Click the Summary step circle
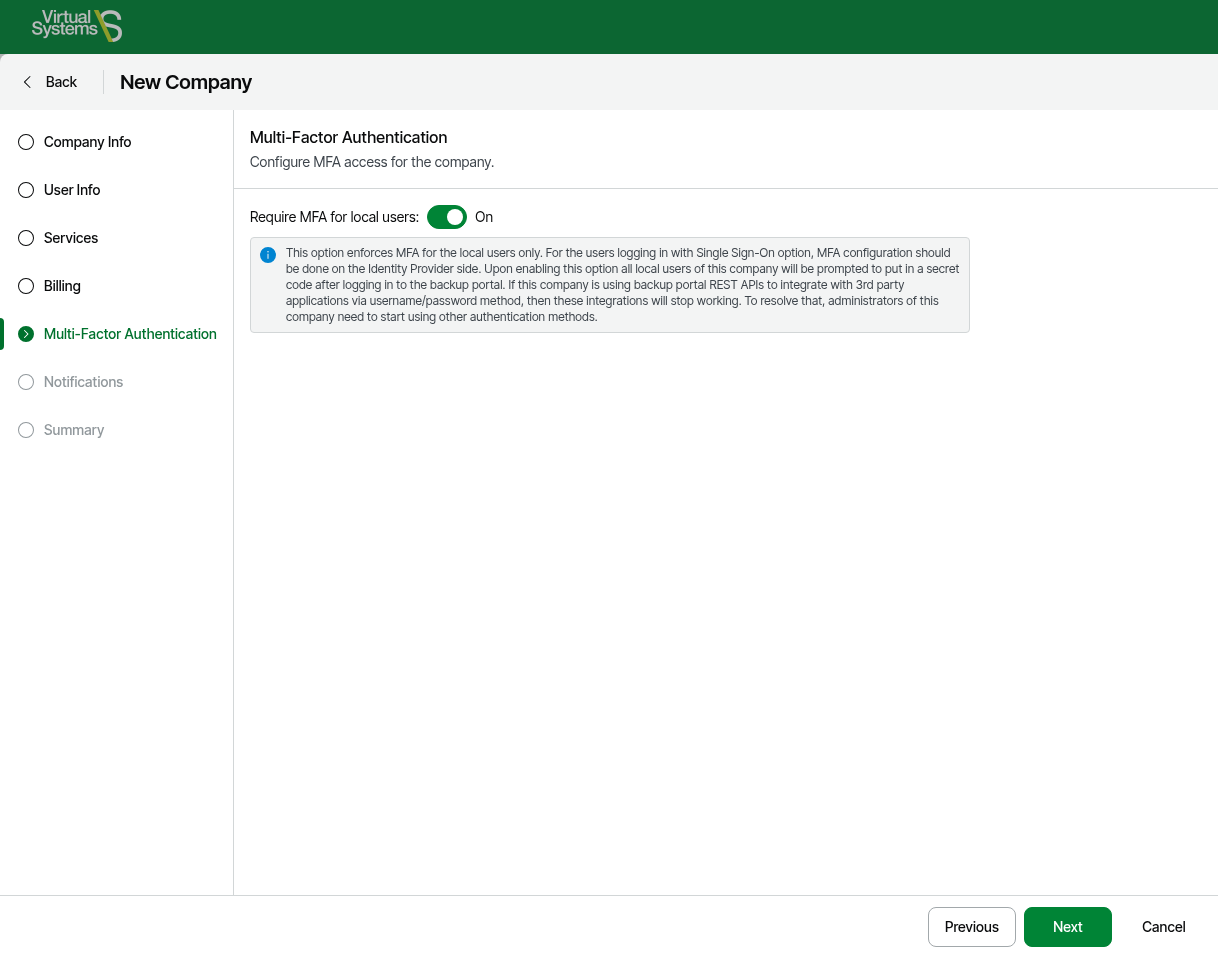Viewport: 1218px width, 958px height. pyautogui.click(x=26, y=430)
